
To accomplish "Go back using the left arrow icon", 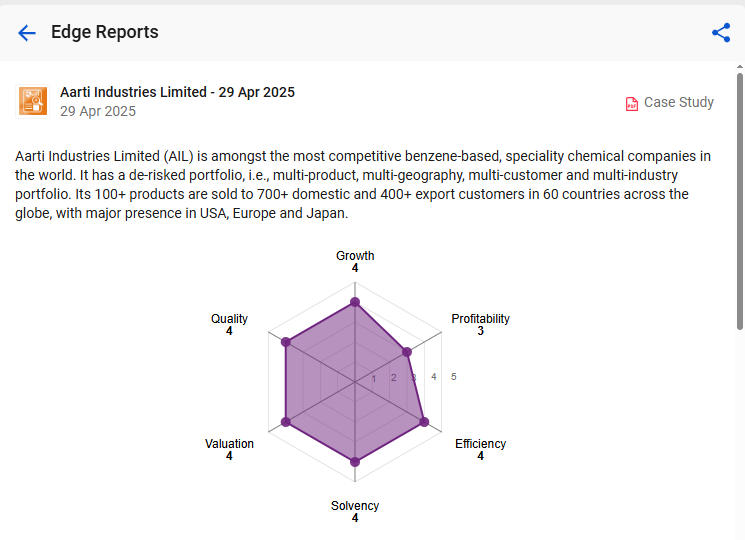I will point(27,33).
